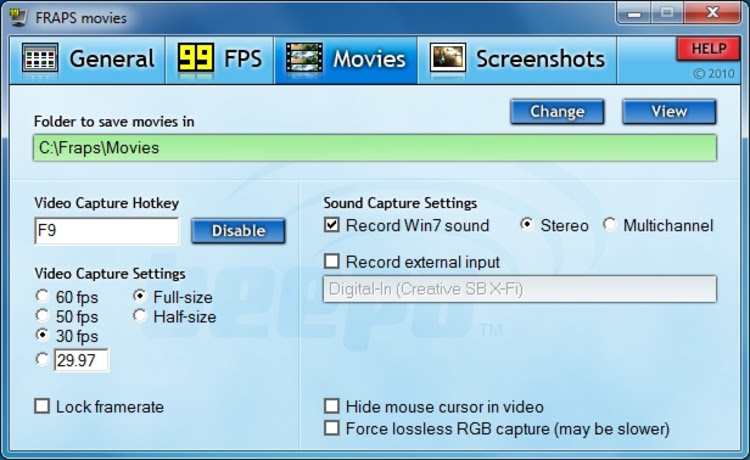The image size is (750, 460).
Task: Go to the Screenshots tab
Action: (x=517, y=60)
